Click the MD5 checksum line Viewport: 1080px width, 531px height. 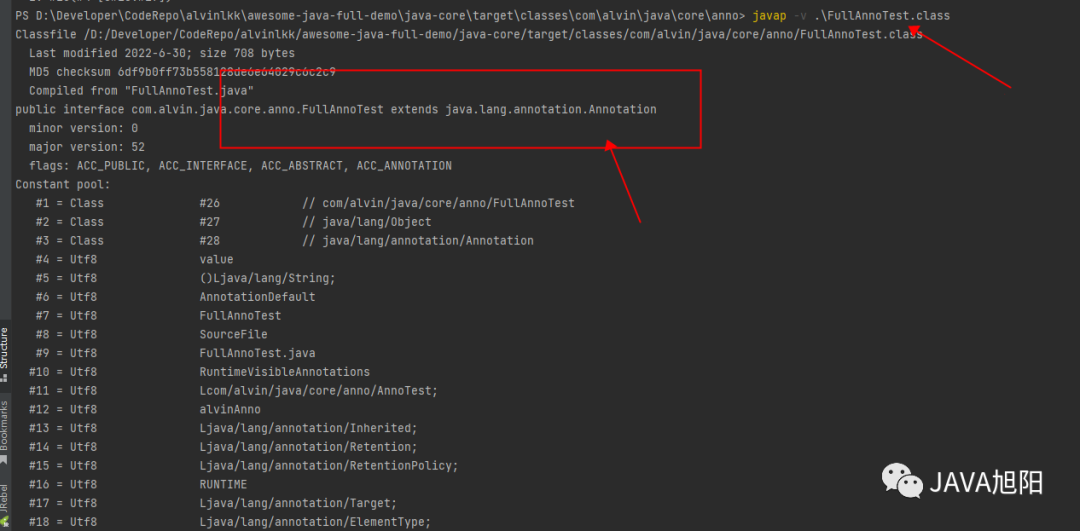(x=183, y=72)
